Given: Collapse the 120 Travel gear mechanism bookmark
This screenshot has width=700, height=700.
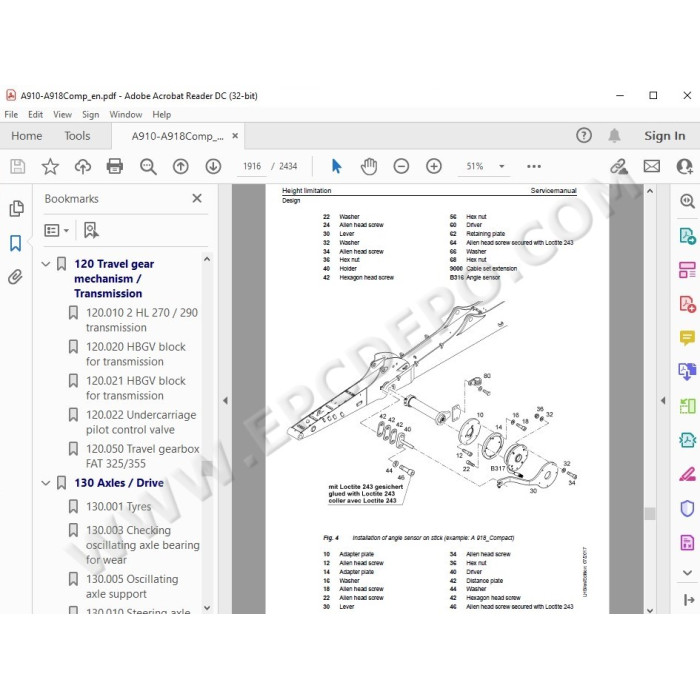Looking at the screenshot, I should [46, 264].
